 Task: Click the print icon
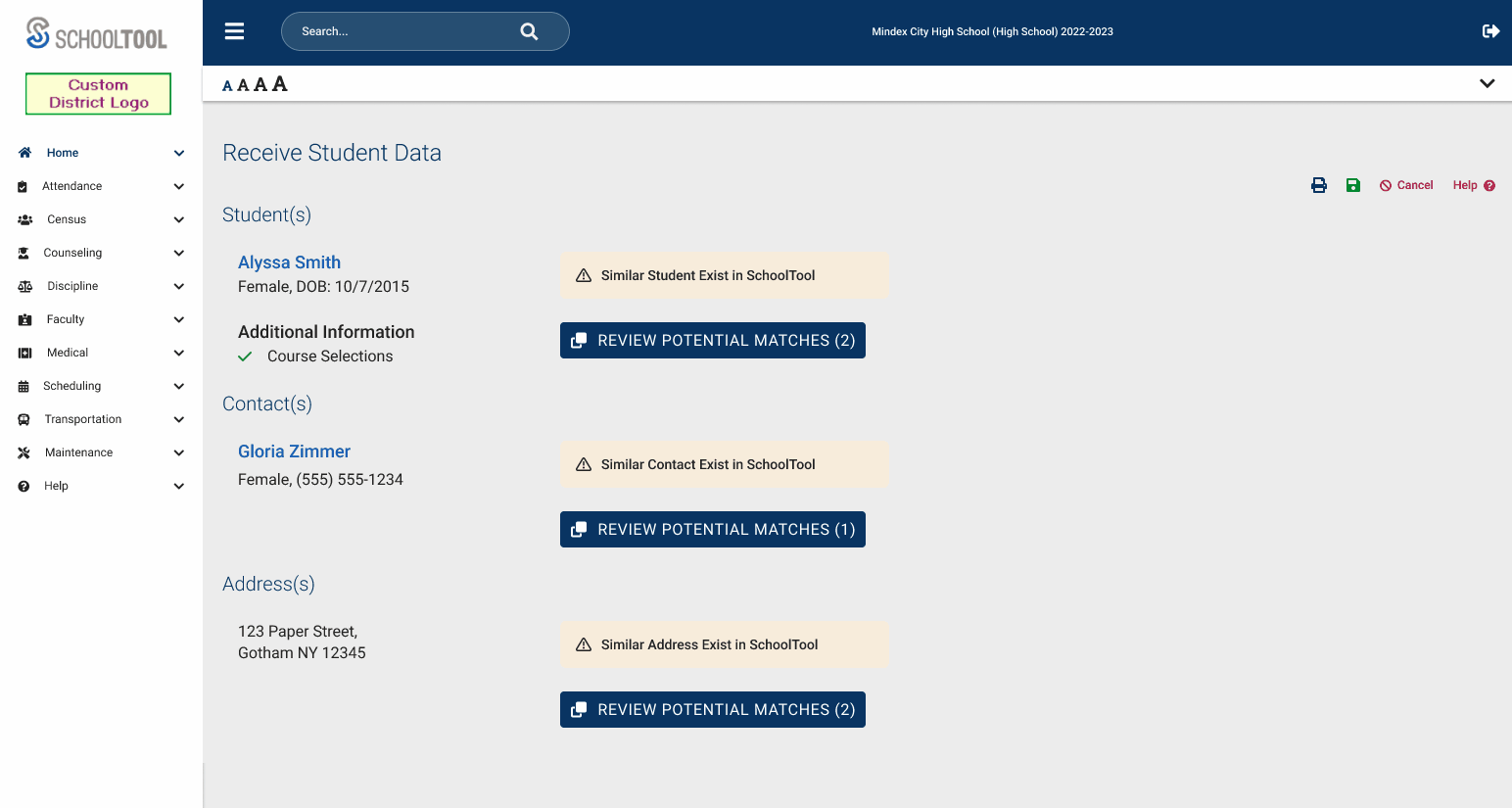tap(1319, 185)
